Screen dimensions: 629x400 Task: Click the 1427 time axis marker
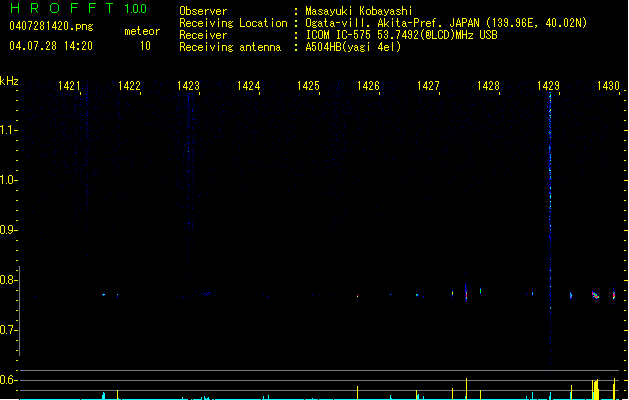click(x=428, y=86)
